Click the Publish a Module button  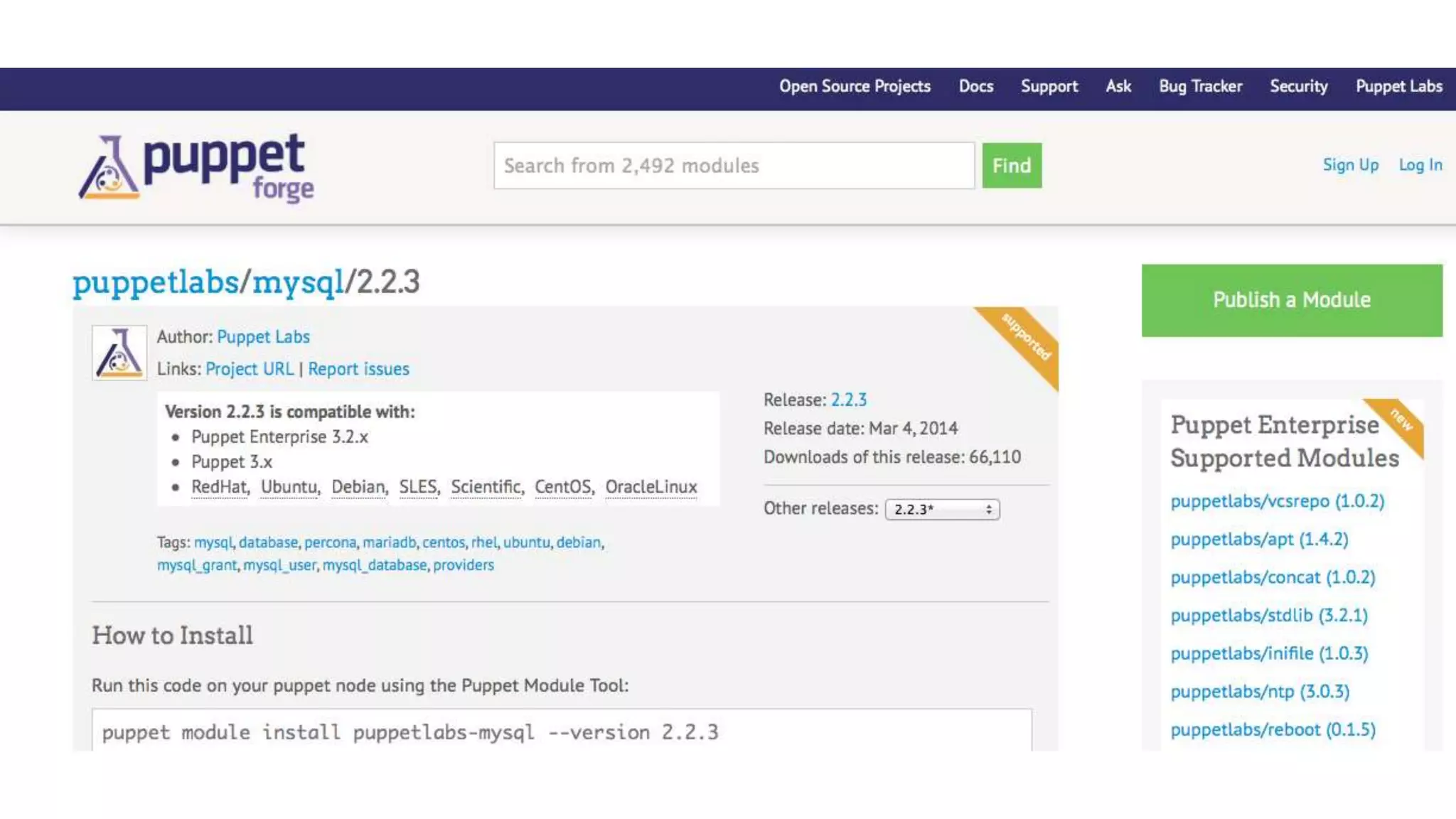(x=1292, y=300)
